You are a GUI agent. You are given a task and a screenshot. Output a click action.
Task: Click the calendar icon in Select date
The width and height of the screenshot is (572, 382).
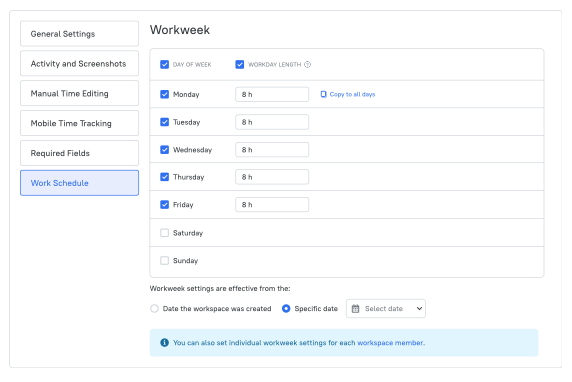(355, 309)
